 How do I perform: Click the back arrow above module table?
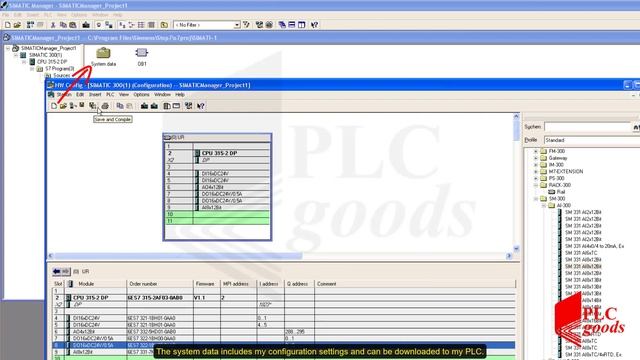[57, 271]
